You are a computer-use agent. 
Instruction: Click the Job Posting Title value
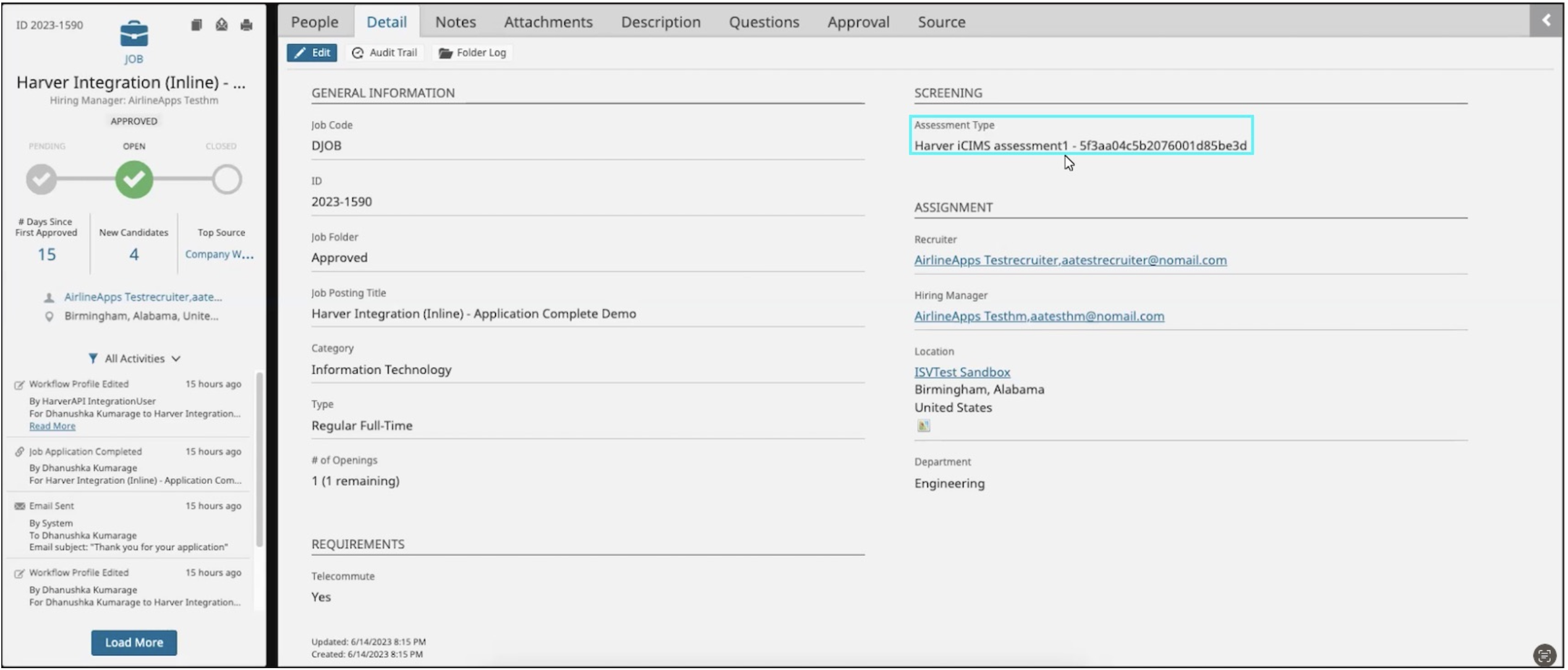click(x=474, y=314)
